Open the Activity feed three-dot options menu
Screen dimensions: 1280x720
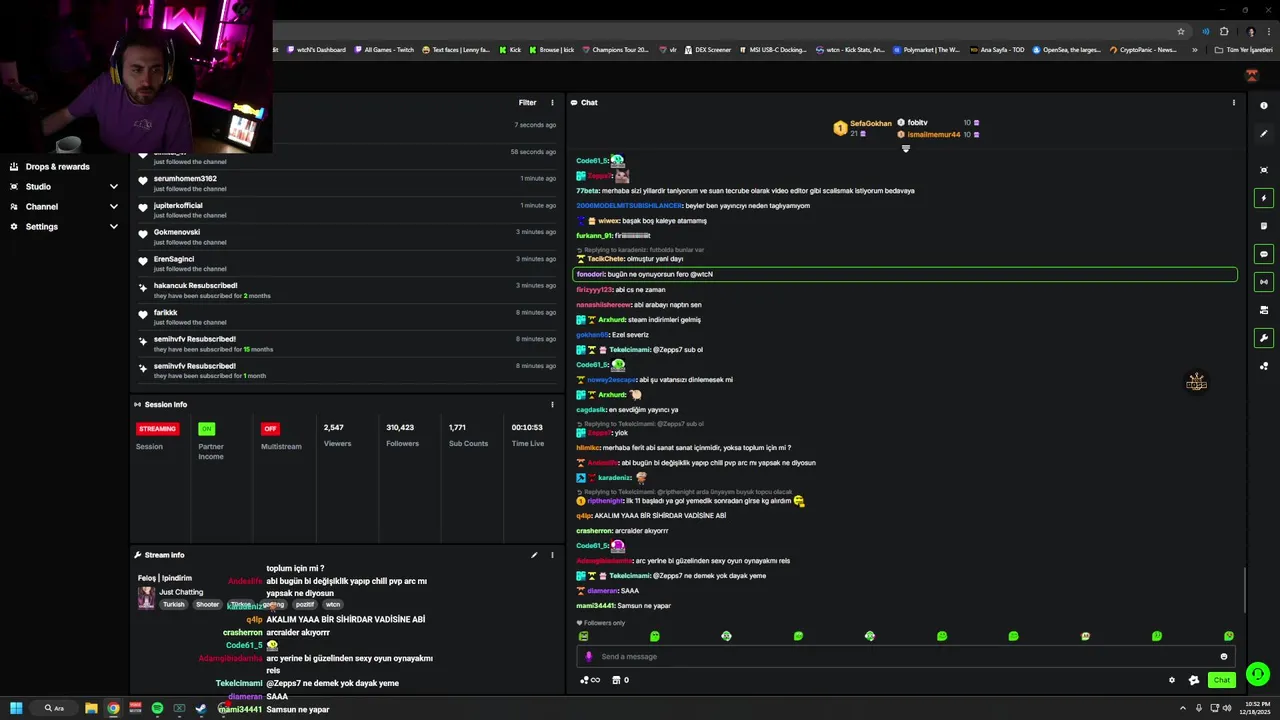(x=552, y=102)
